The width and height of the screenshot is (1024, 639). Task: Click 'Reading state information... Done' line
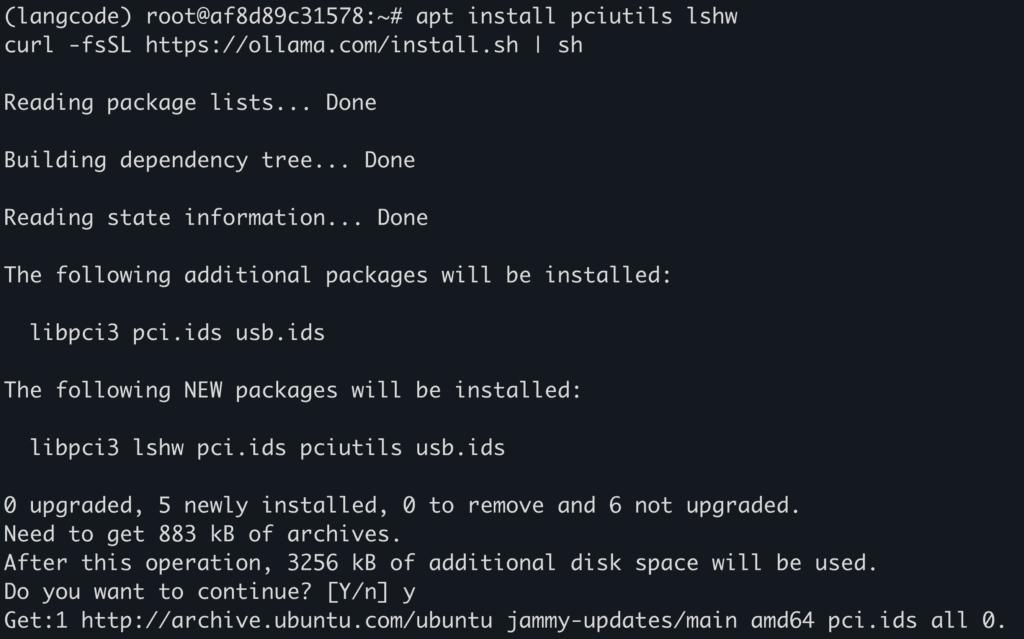pos(215,218)
